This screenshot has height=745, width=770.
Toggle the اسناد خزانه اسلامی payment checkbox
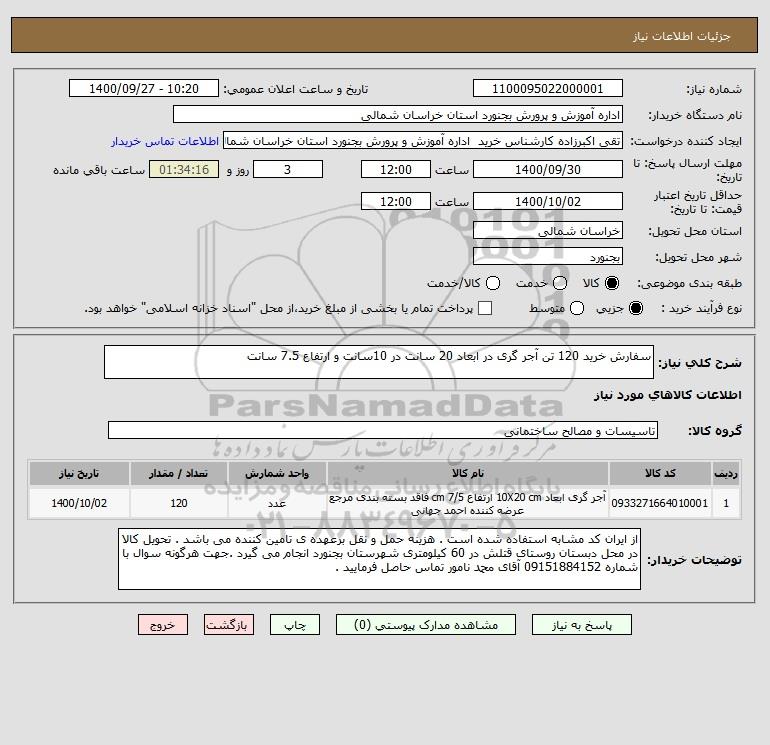[x=485, y=308]
